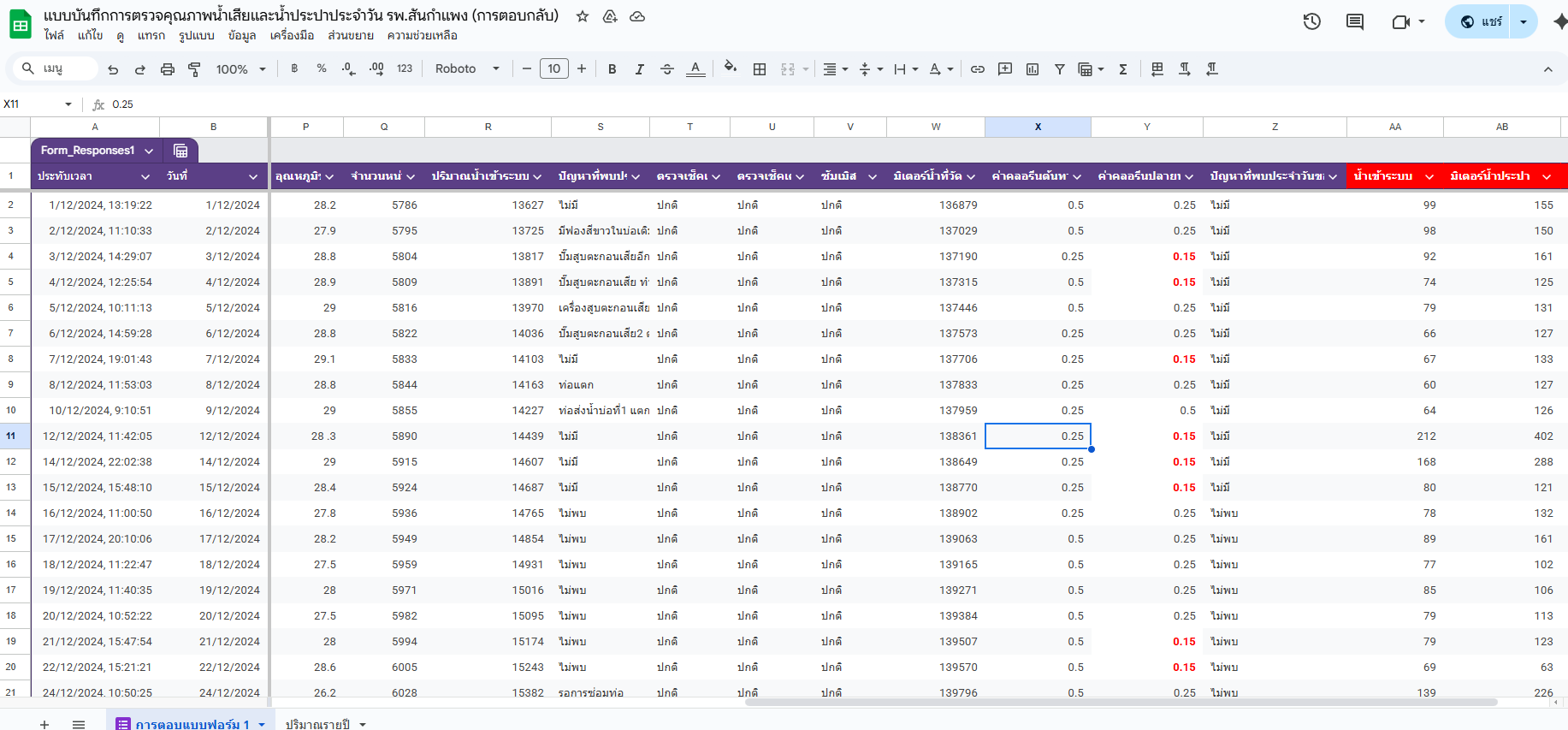Toggle bold formatting

[612, 69]
